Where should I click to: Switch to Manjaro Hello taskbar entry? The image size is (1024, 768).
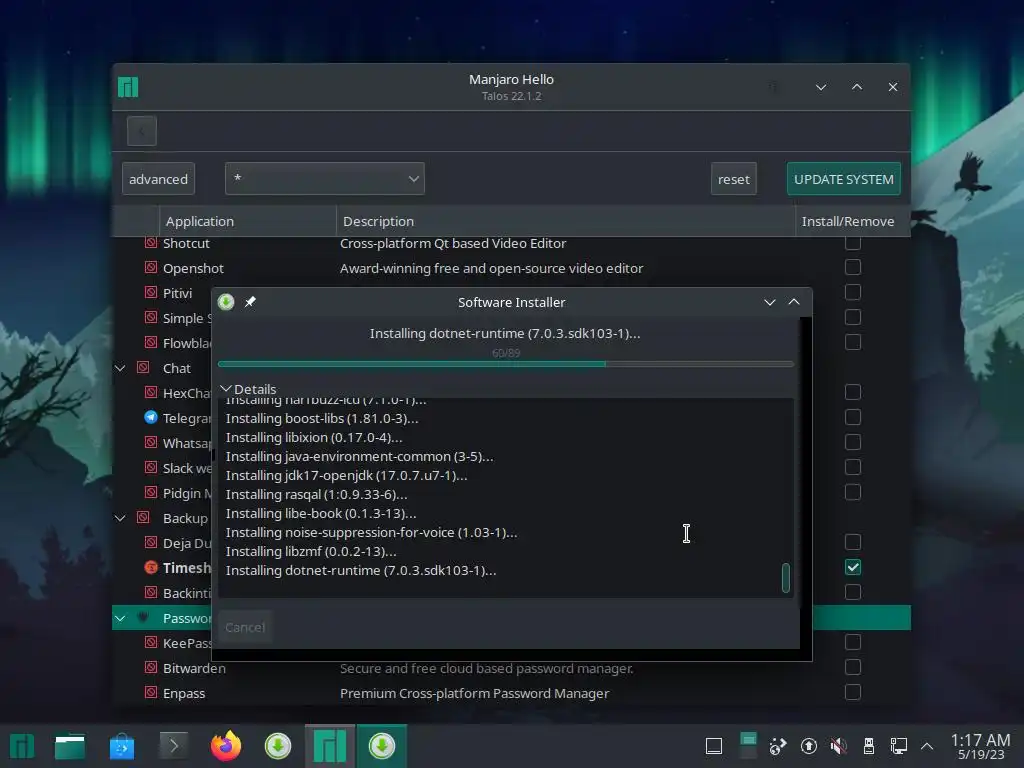330,746
